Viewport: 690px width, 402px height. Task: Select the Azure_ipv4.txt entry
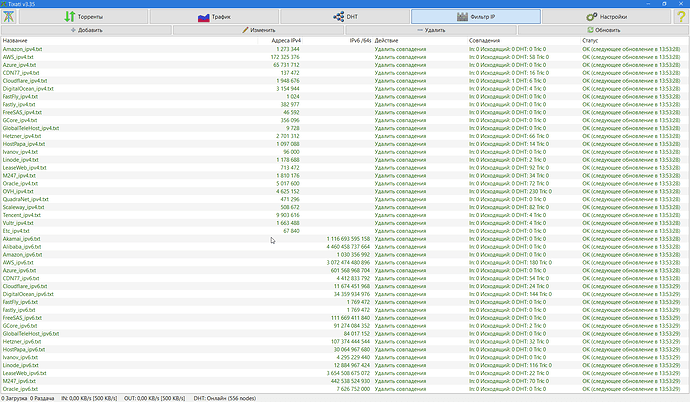[x=345, y=65]
